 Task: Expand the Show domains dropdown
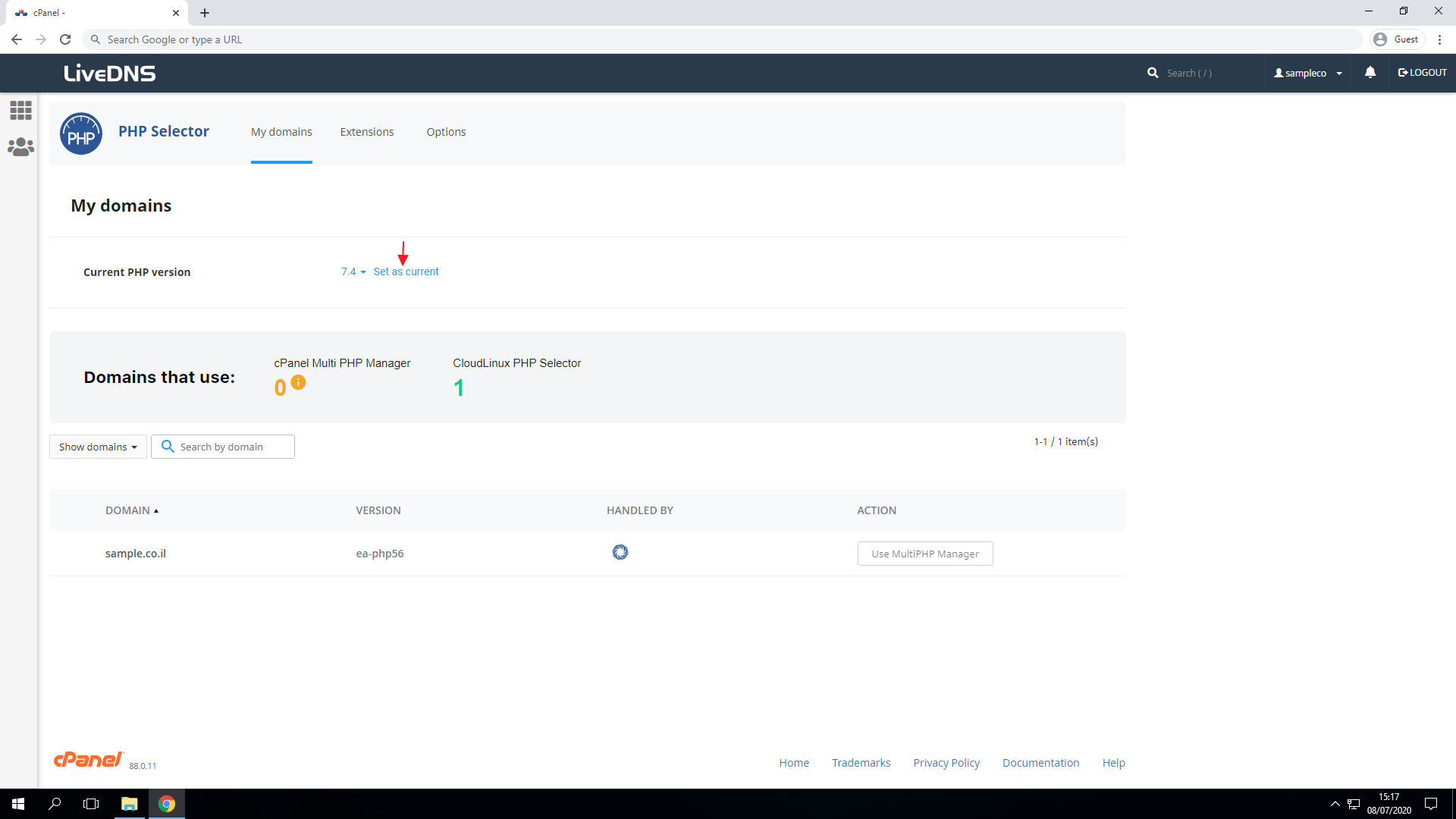pyautogui.click(x=98, y=447)
